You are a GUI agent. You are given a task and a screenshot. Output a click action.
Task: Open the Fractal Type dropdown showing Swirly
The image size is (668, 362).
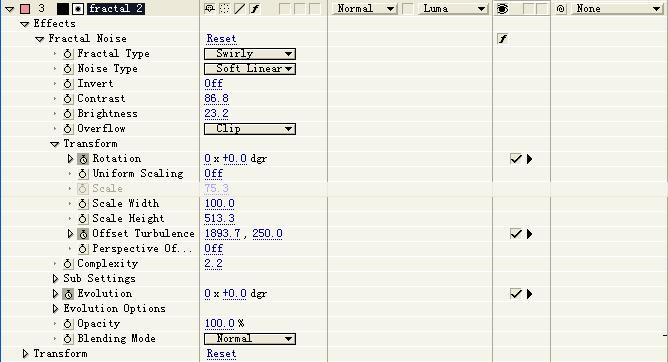point(250,54)
